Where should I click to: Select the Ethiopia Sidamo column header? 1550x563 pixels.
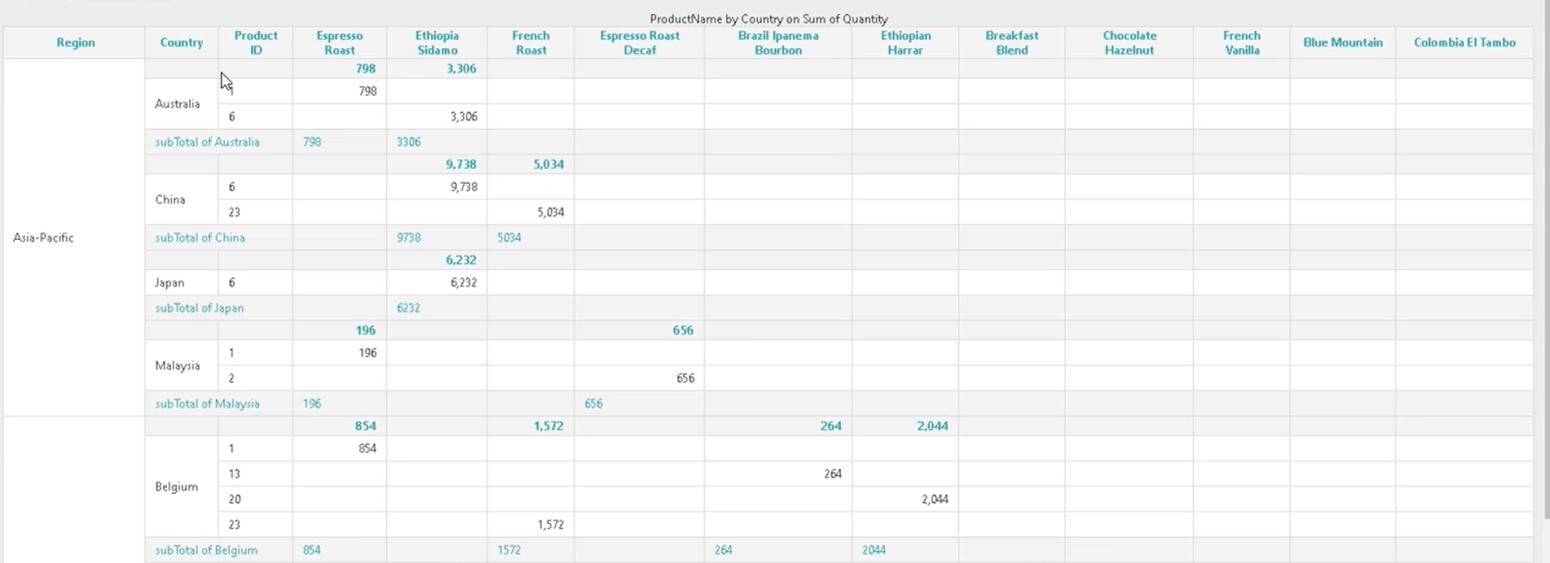click(x=437, y=43)
